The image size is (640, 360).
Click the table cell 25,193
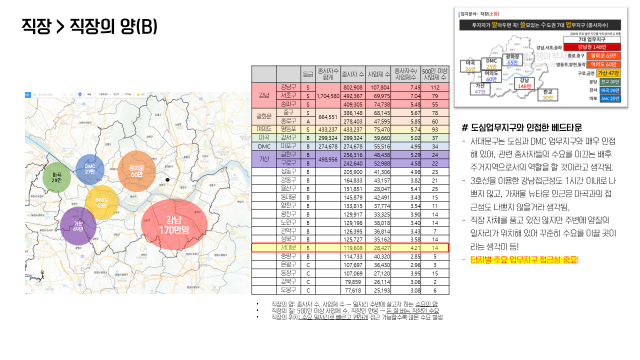[378, 290]
